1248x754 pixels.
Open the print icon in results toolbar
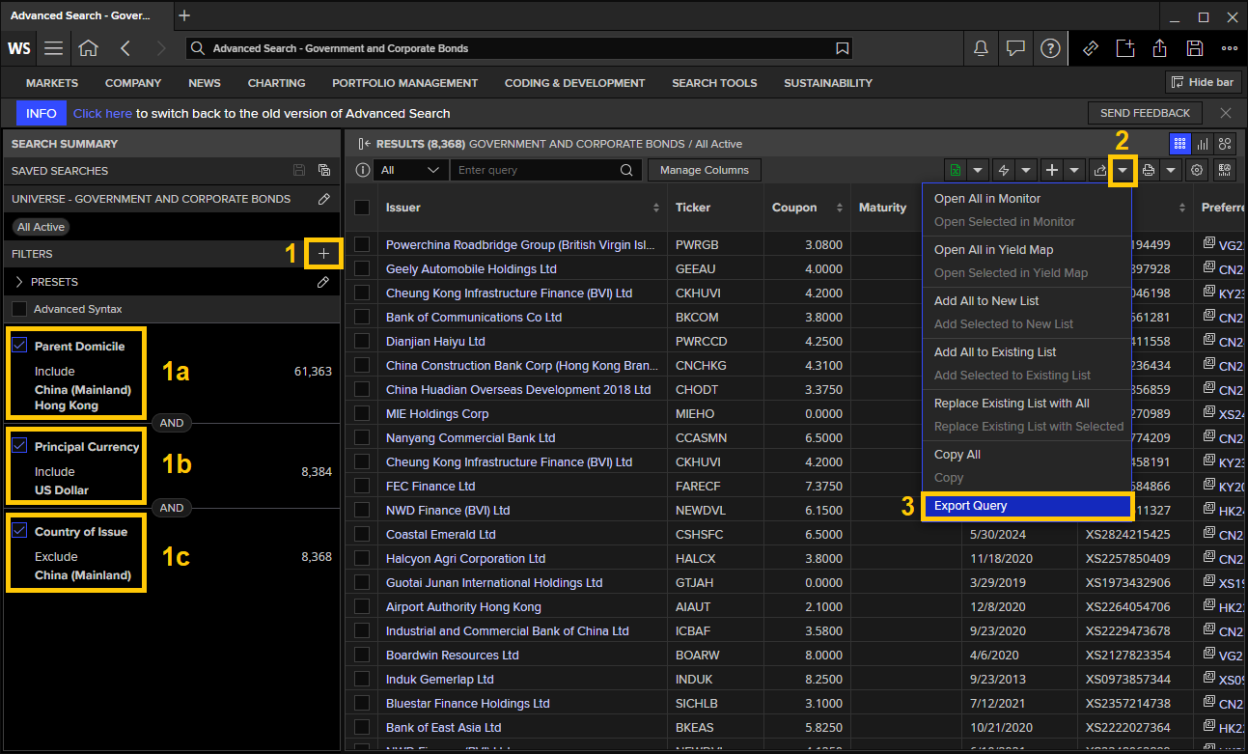point(1148,170)
